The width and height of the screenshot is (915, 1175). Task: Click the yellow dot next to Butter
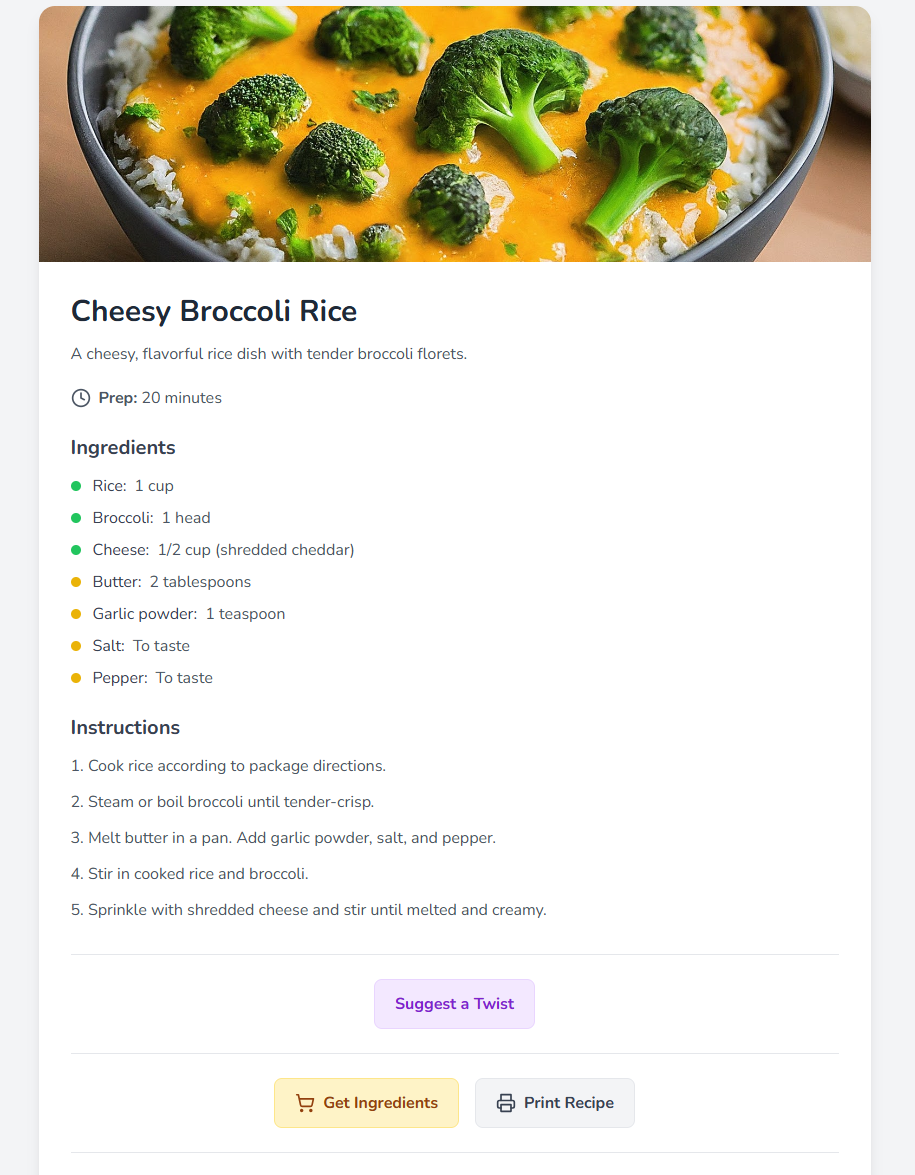point(76,582)
